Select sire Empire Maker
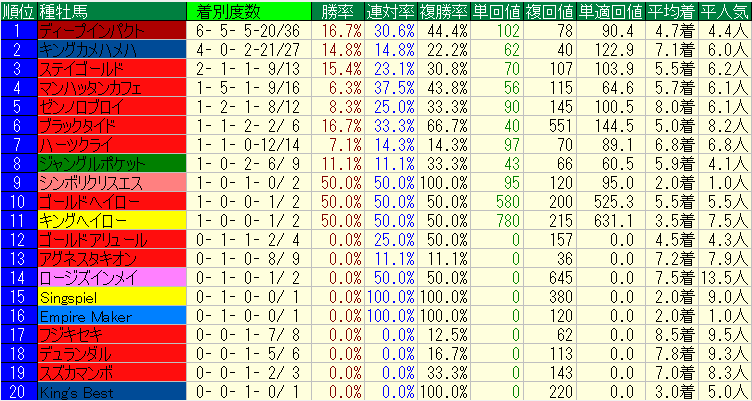 click(112, 316)
